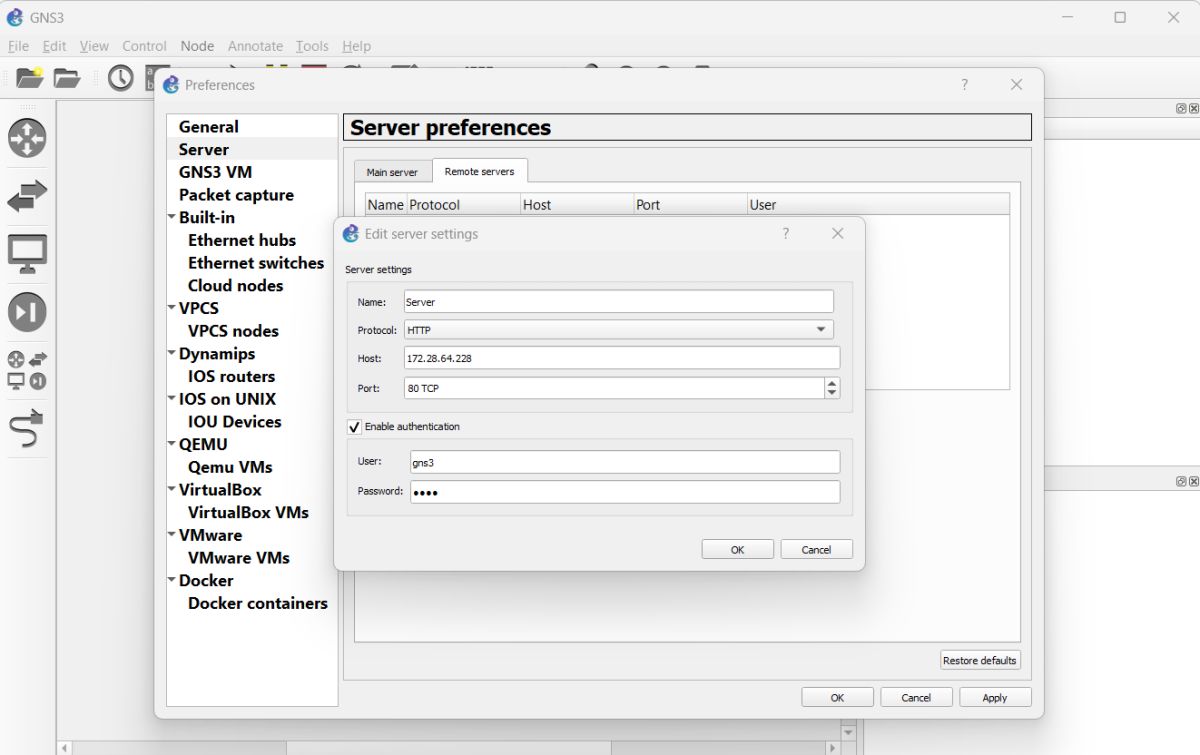
Task: Open the Edit menu
Action: click(x=54, y=46)
